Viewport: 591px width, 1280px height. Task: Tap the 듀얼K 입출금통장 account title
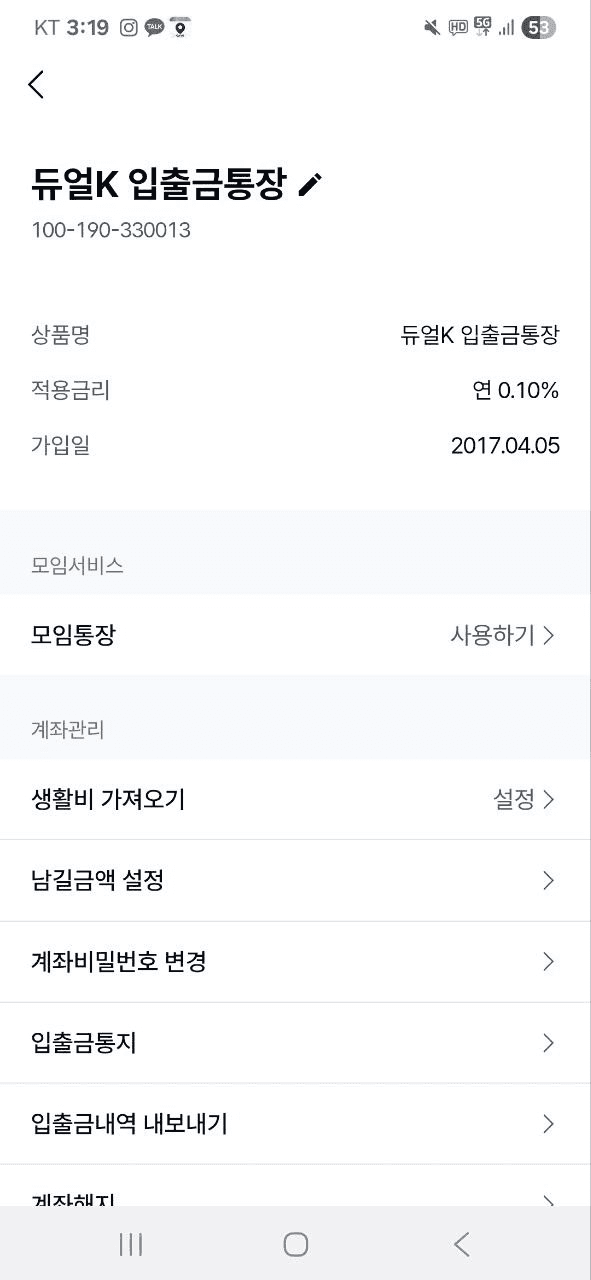pos(159,184)
